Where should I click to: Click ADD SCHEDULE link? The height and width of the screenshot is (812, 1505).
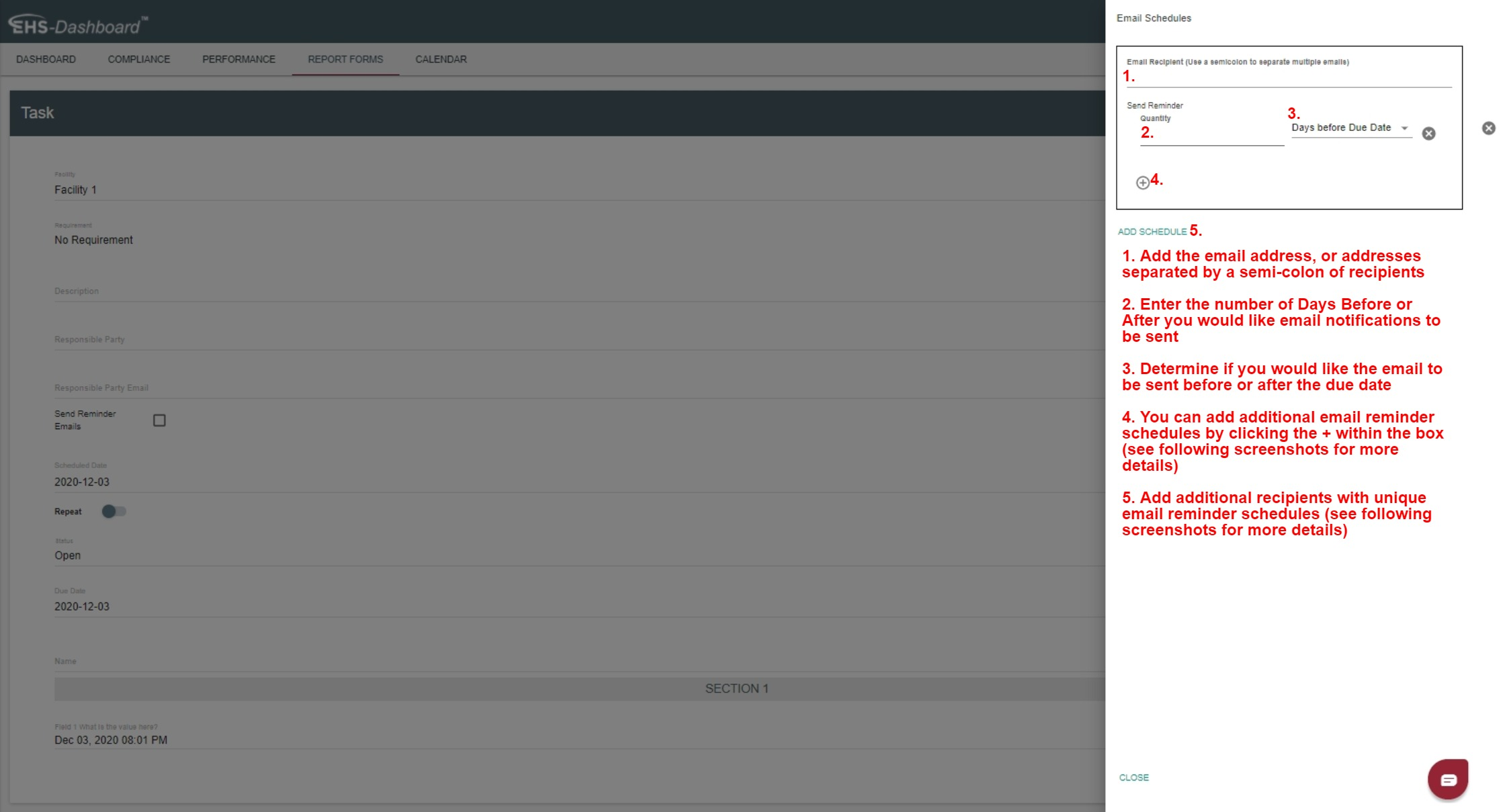(x=1152, y=232)
